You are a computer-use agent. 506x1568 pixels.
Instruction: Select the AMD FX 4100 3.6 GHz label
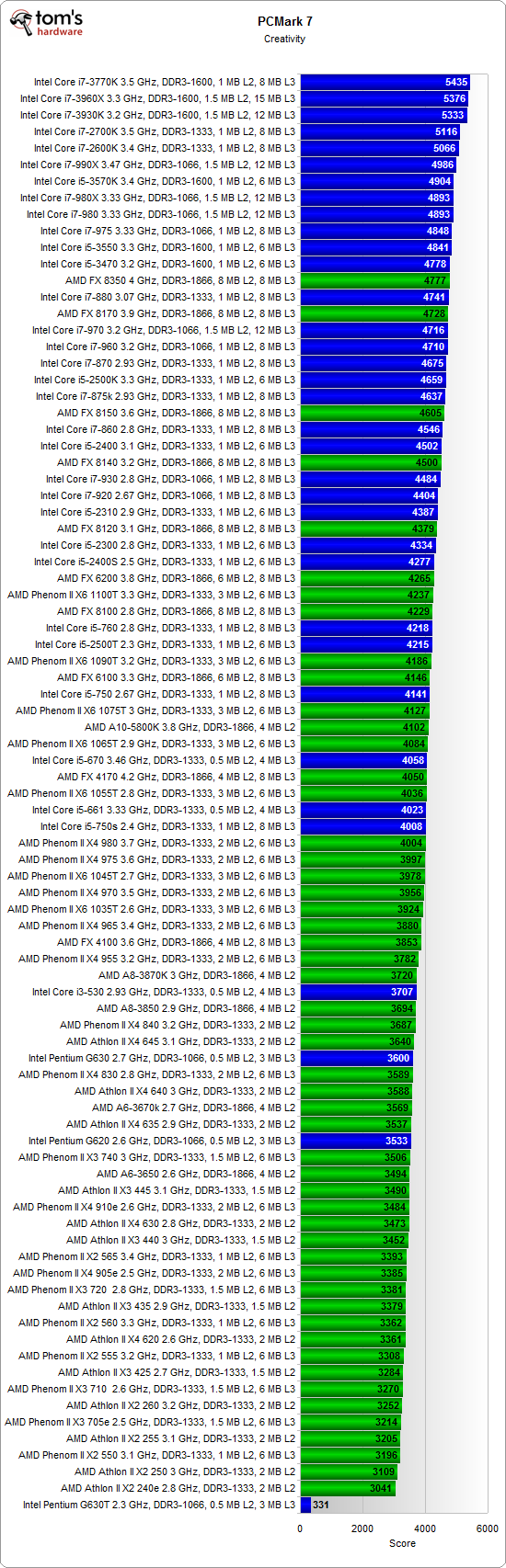pos(177,942)
